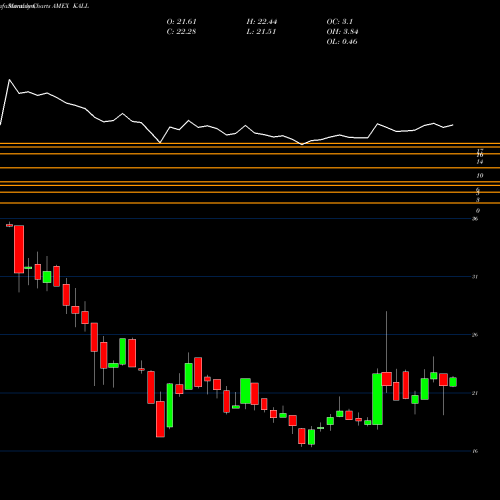Click the 10 indicator scale label
500x500 pixels.
(480, 175)
